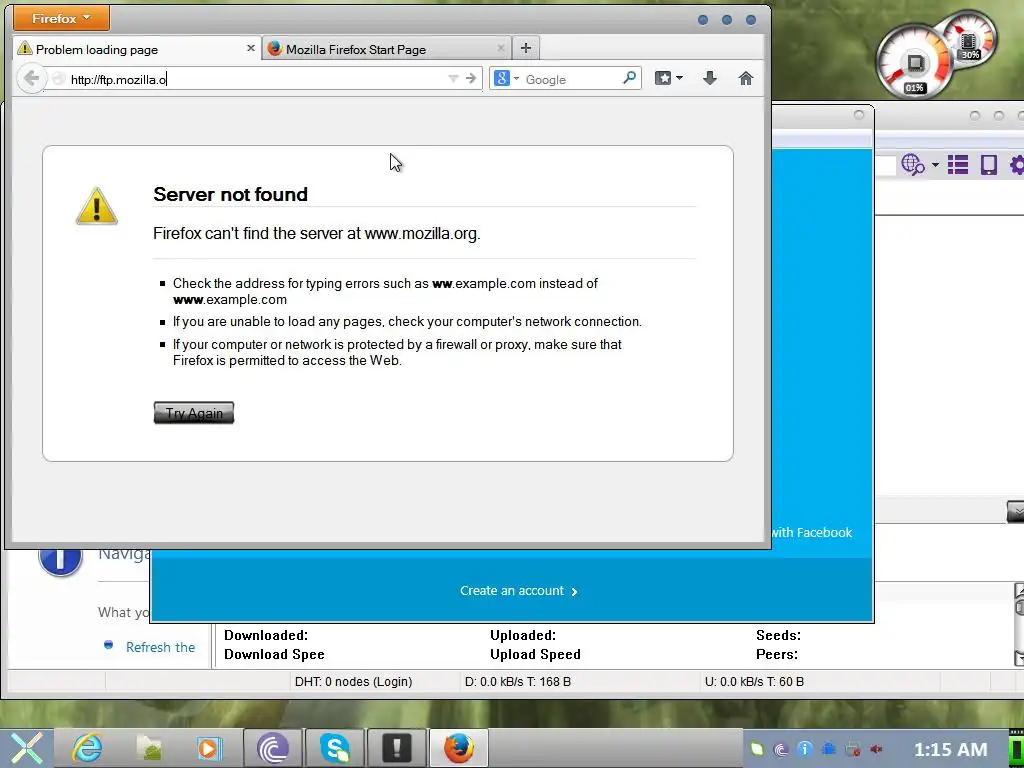Open the URL history dropdown arrow
The image size is (1024, 768).
point(453,78)
